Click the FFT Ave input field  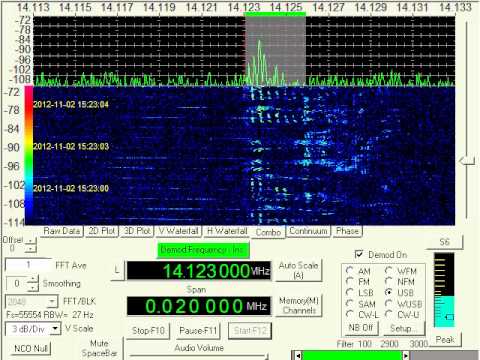28,265
